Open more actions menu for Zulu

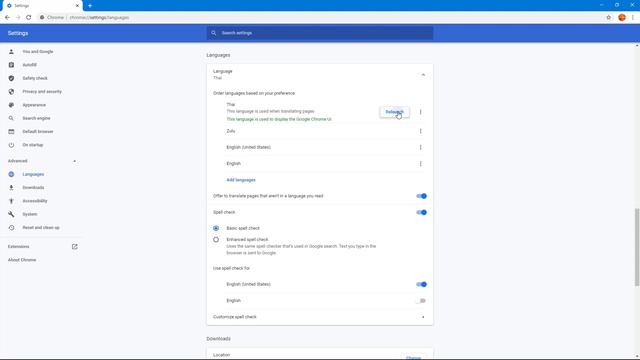[x=420, y=131]
